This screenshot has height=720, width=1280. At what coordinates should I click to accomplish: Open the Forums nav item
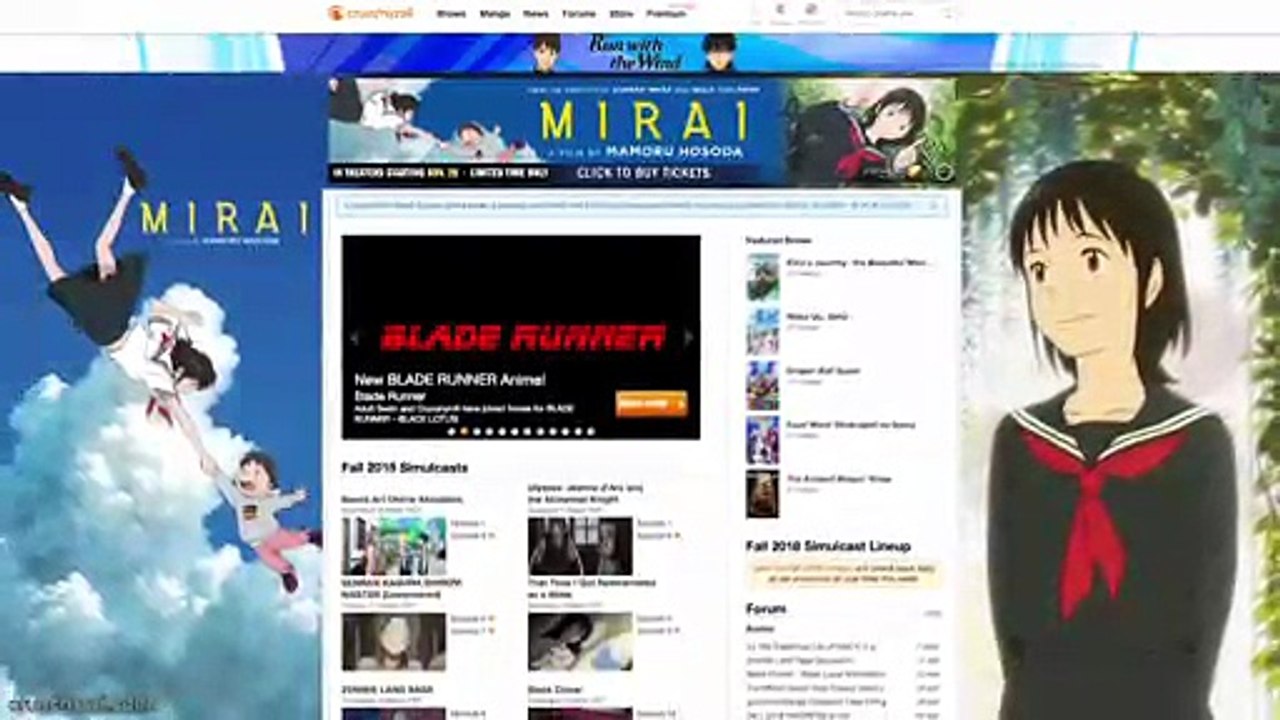[x=579, y=14]
